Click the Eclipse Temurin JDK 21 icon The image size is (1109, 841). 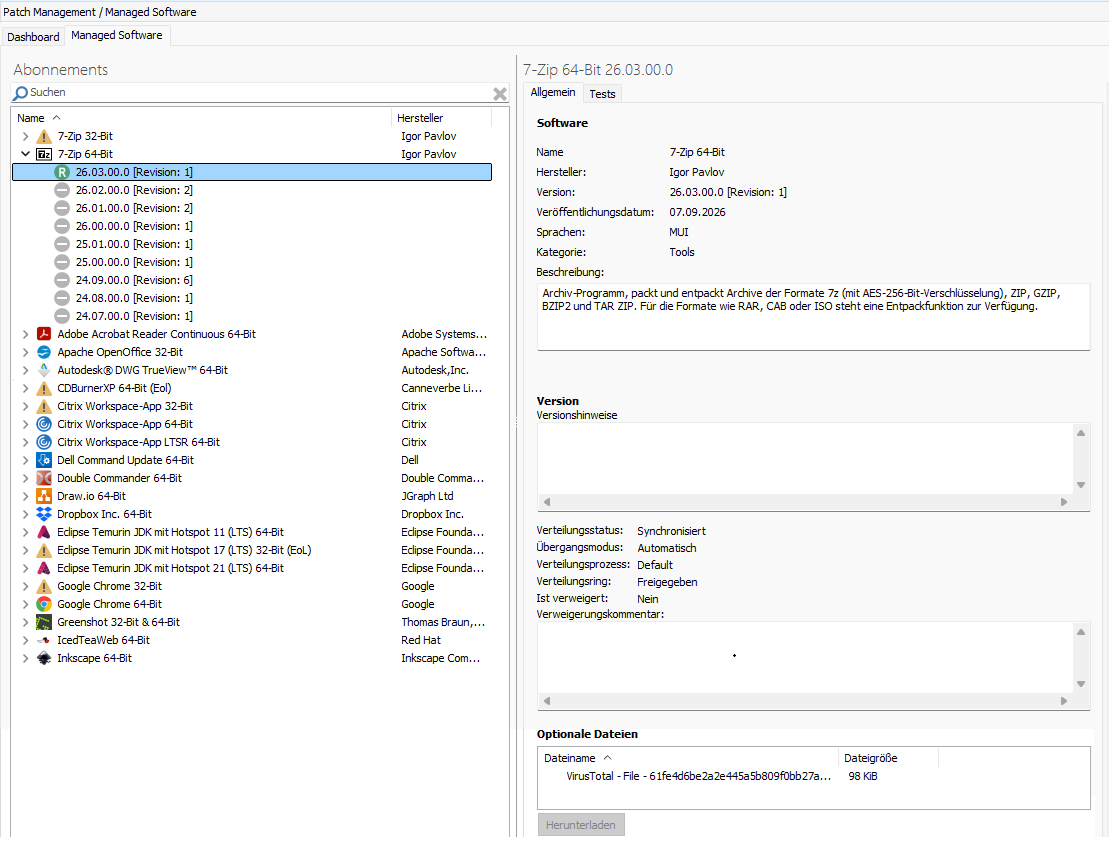44,568
